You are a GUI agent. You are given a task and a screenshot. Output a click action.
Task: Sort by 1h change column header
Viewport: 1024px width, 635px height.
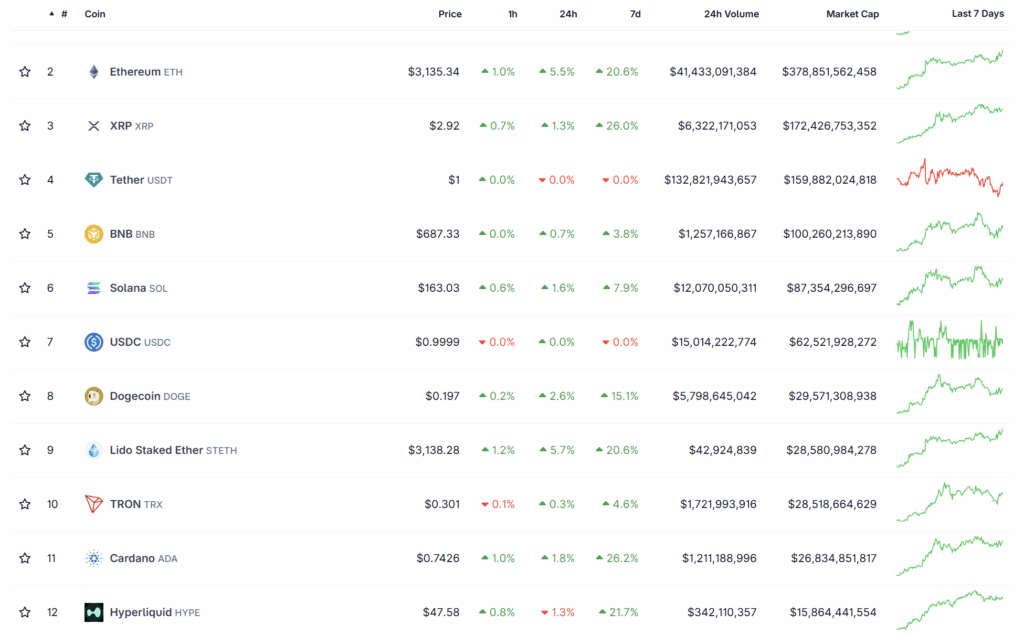[513, 14]
